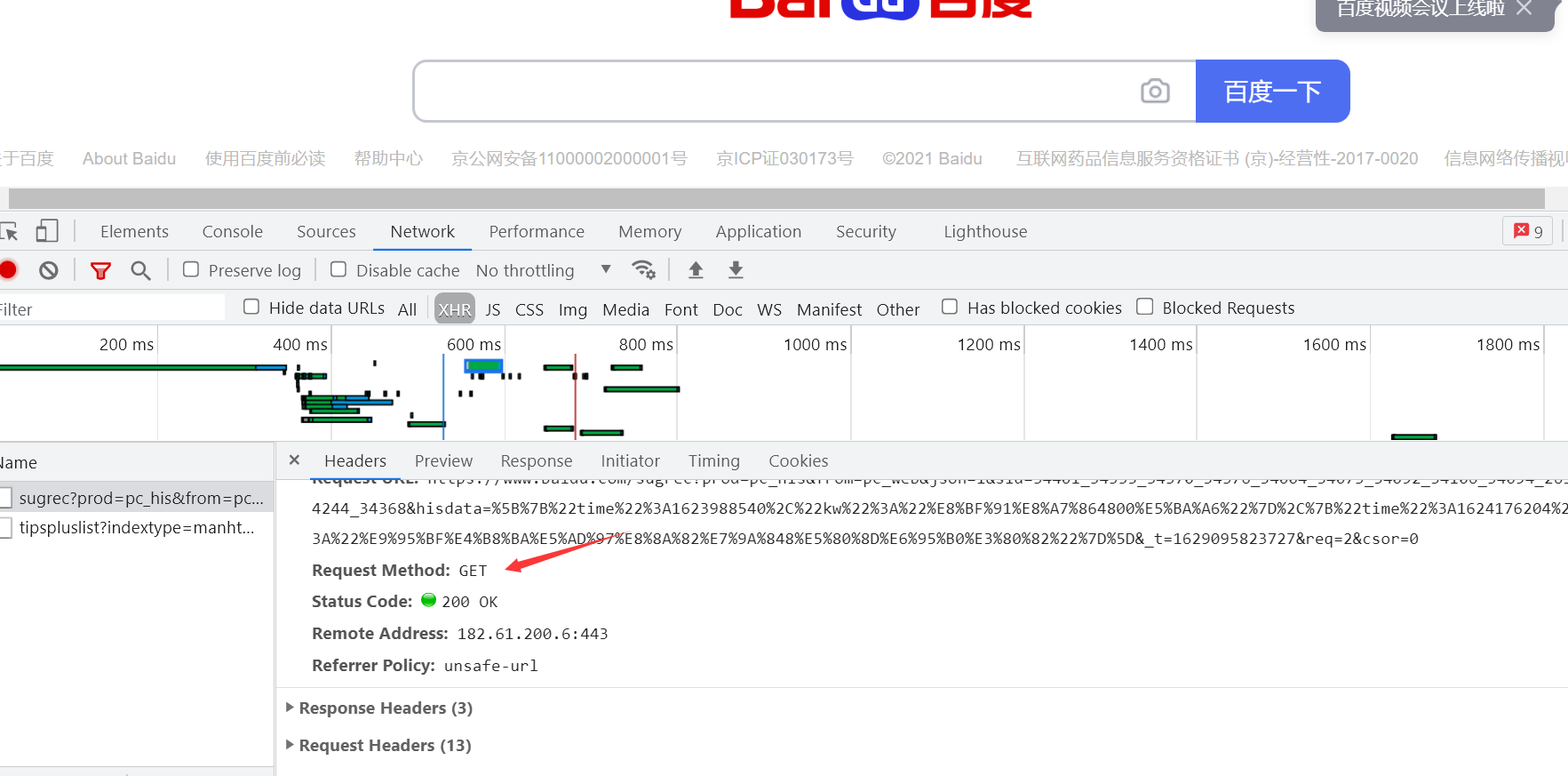Show the Cookies tab of request
1568x776 pixels.
point(798,460)
